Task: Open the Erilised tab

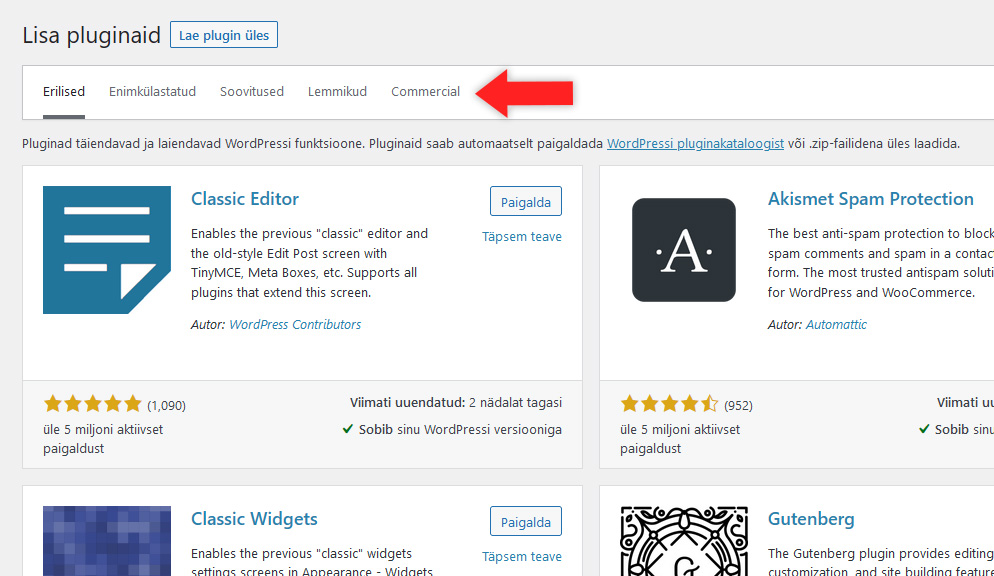Action: [x=64, y=92]
